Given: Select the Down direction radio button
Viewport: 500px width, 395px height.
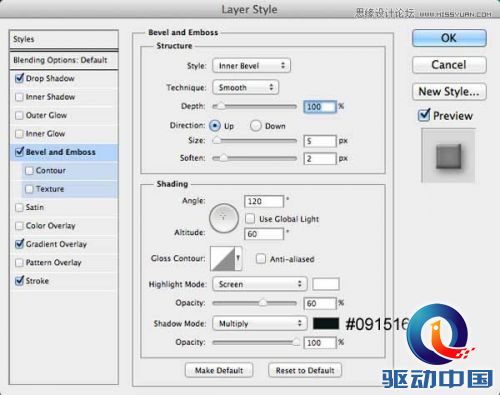Looking at the screenshot, I should [x=256, y=126].
